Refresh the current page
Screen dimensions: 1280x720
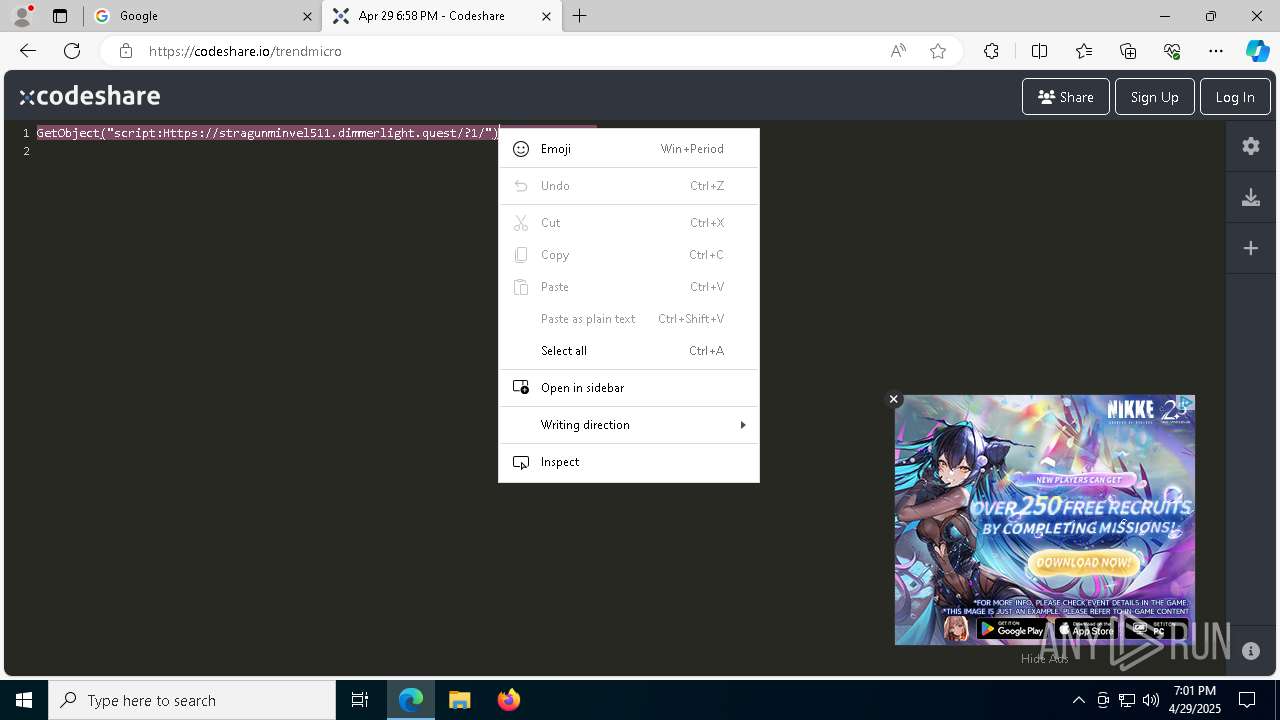pyautogui.click(x=72, y=51)
